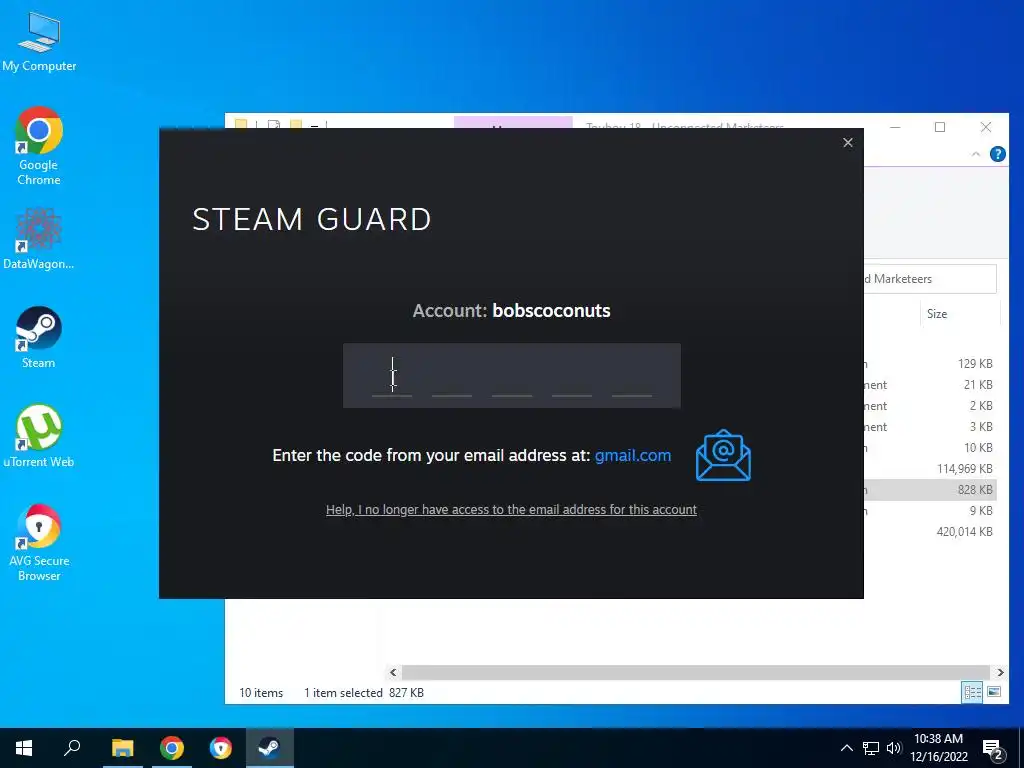Select the file row sized 3 KB
Screen dimensions: 1024x768
[x=932, y=426]
